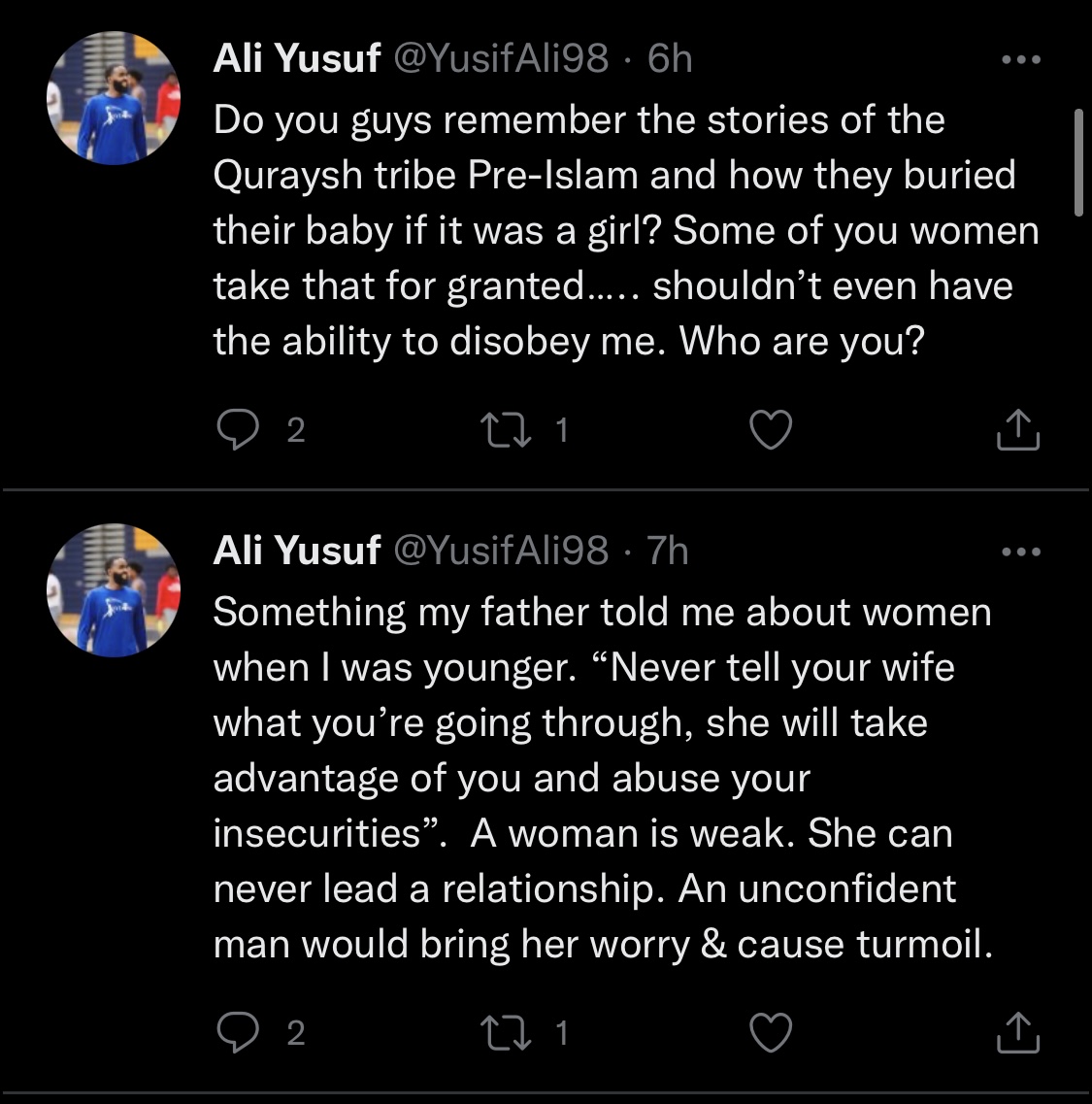The width and height of the screenshot is (1092, 1104).
Task: Open Ali Yusuf's name on the 7h tweet
Action: 296,552
